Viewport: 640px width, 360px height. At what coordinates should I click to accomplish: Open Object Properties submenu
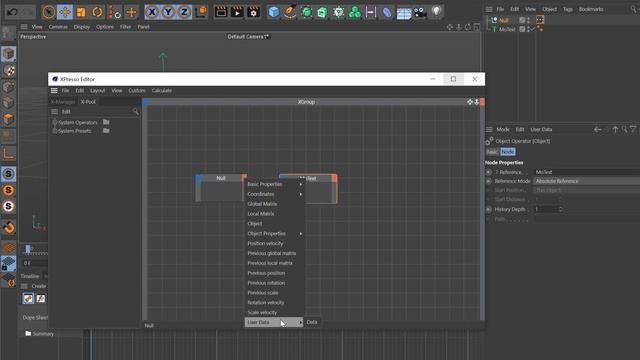coord(275,233)
